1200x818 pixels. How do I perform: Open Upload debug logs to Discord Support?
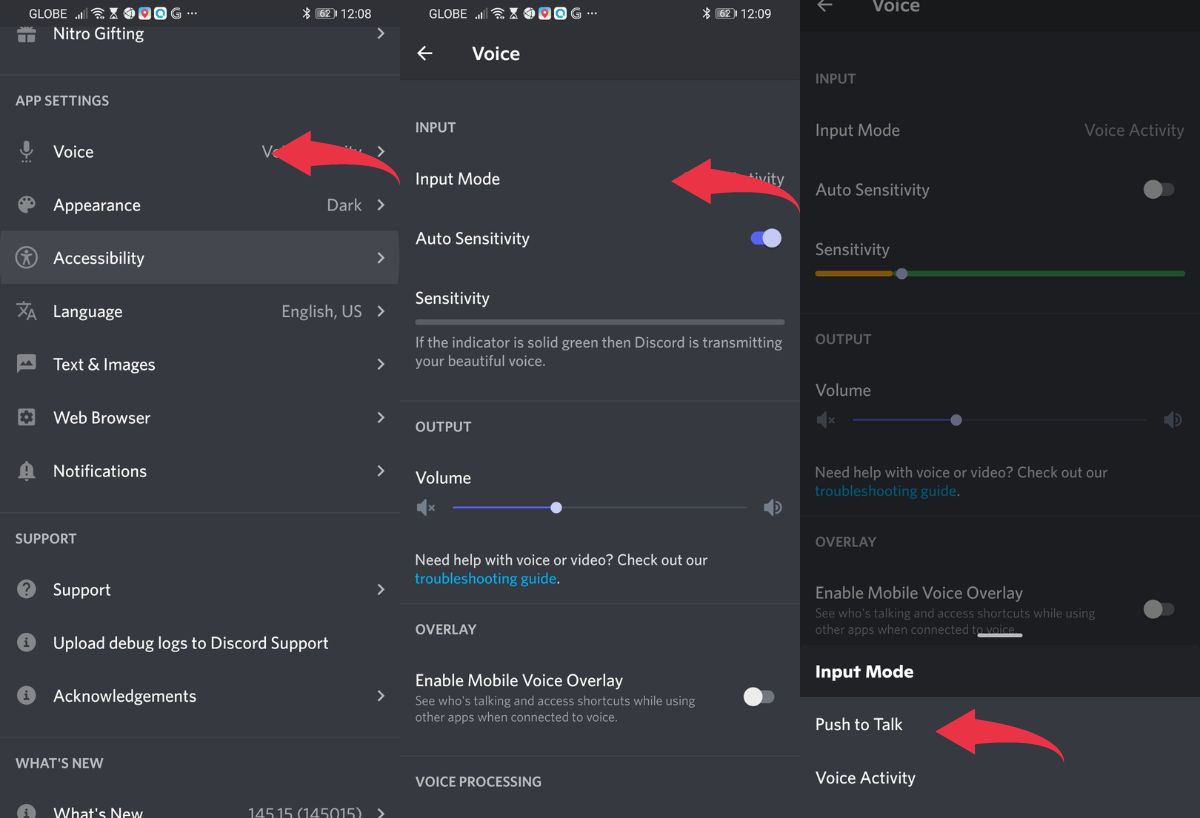[190, 643]
